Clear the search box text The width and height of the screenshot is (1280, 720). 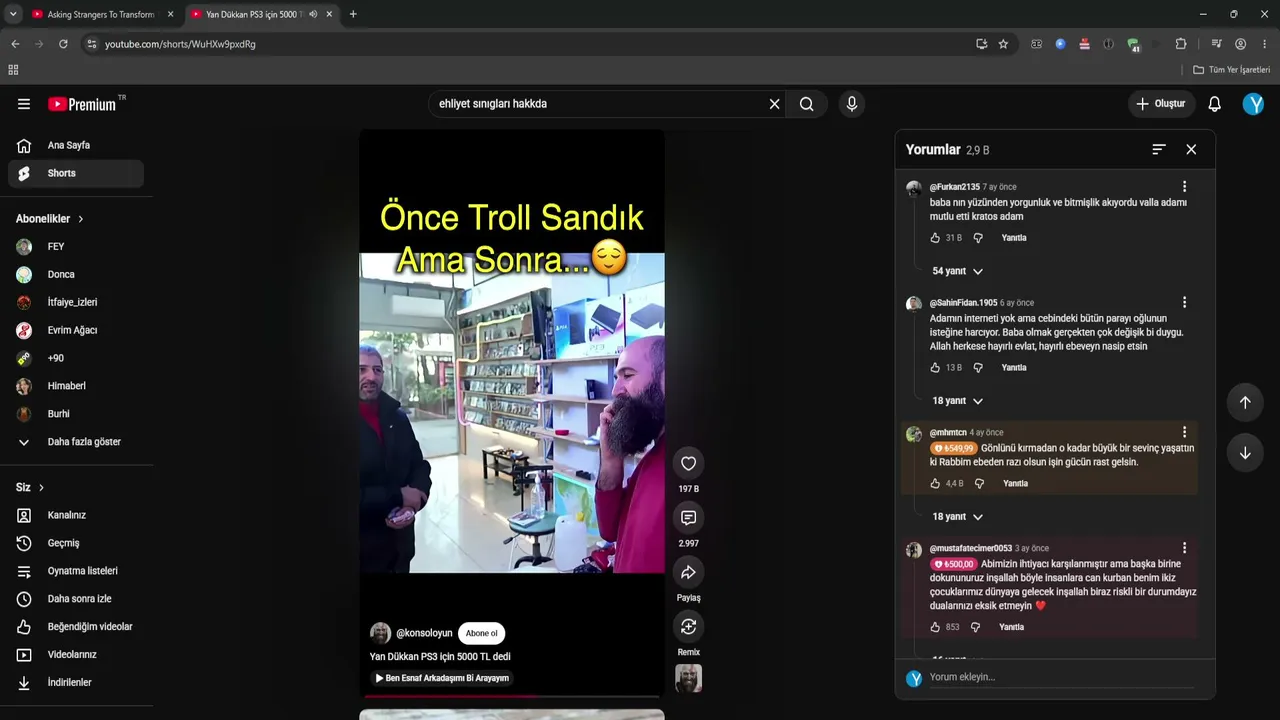point(774,104)
